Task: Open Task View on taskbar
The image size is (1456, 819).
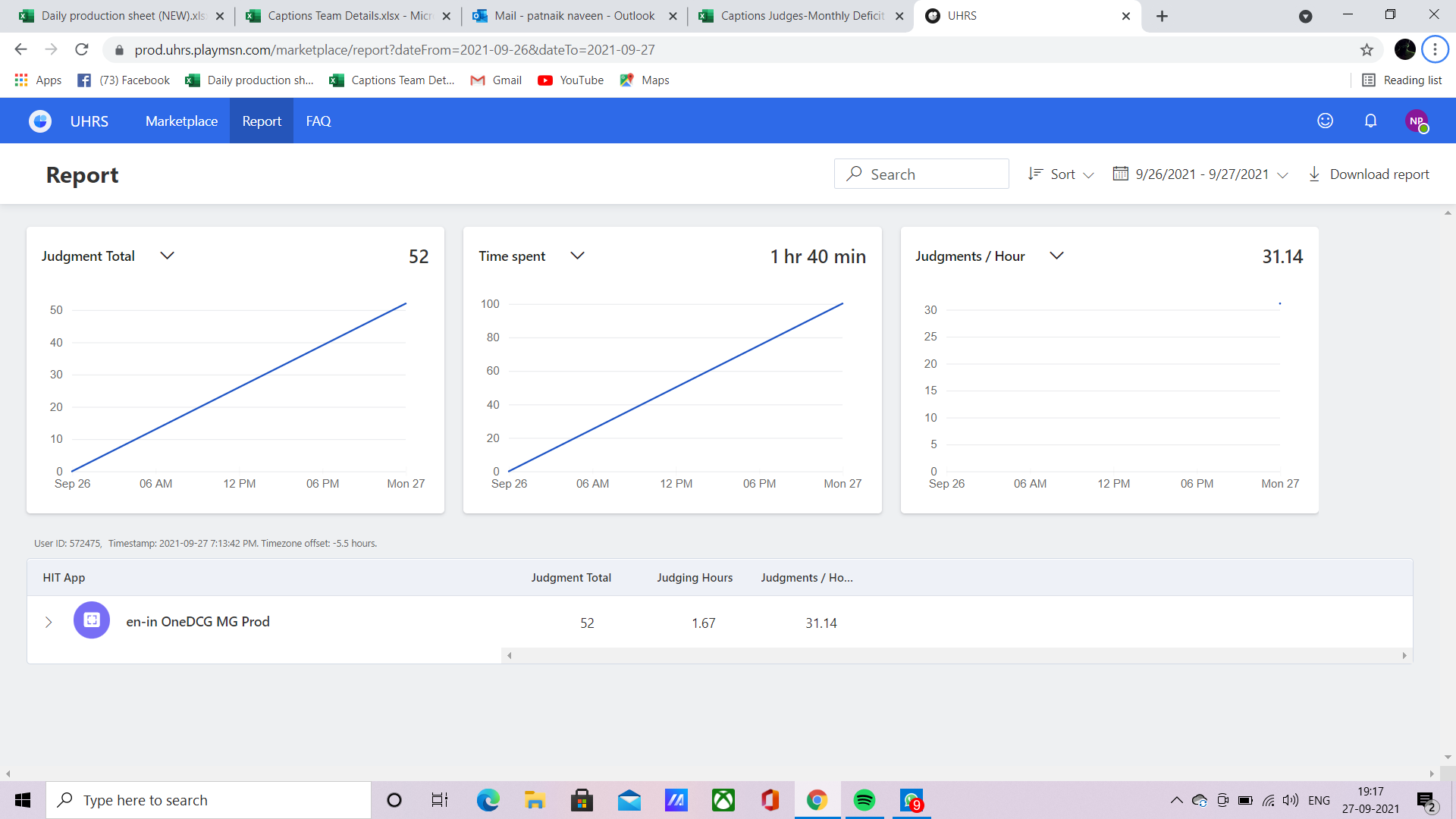Action: (440, 800)
